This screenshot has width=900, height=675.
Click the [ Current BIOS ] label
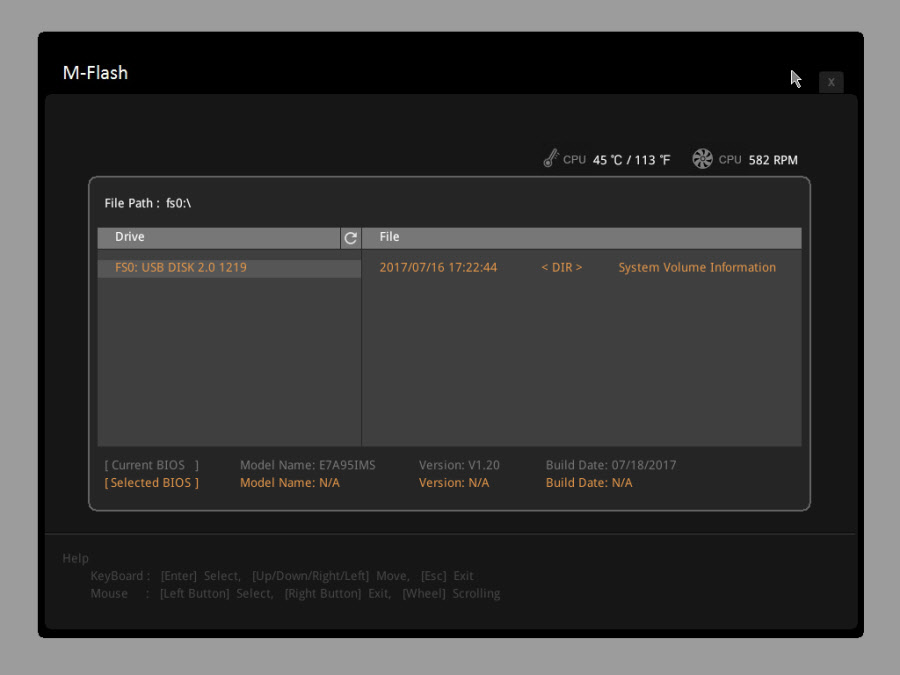152,465
